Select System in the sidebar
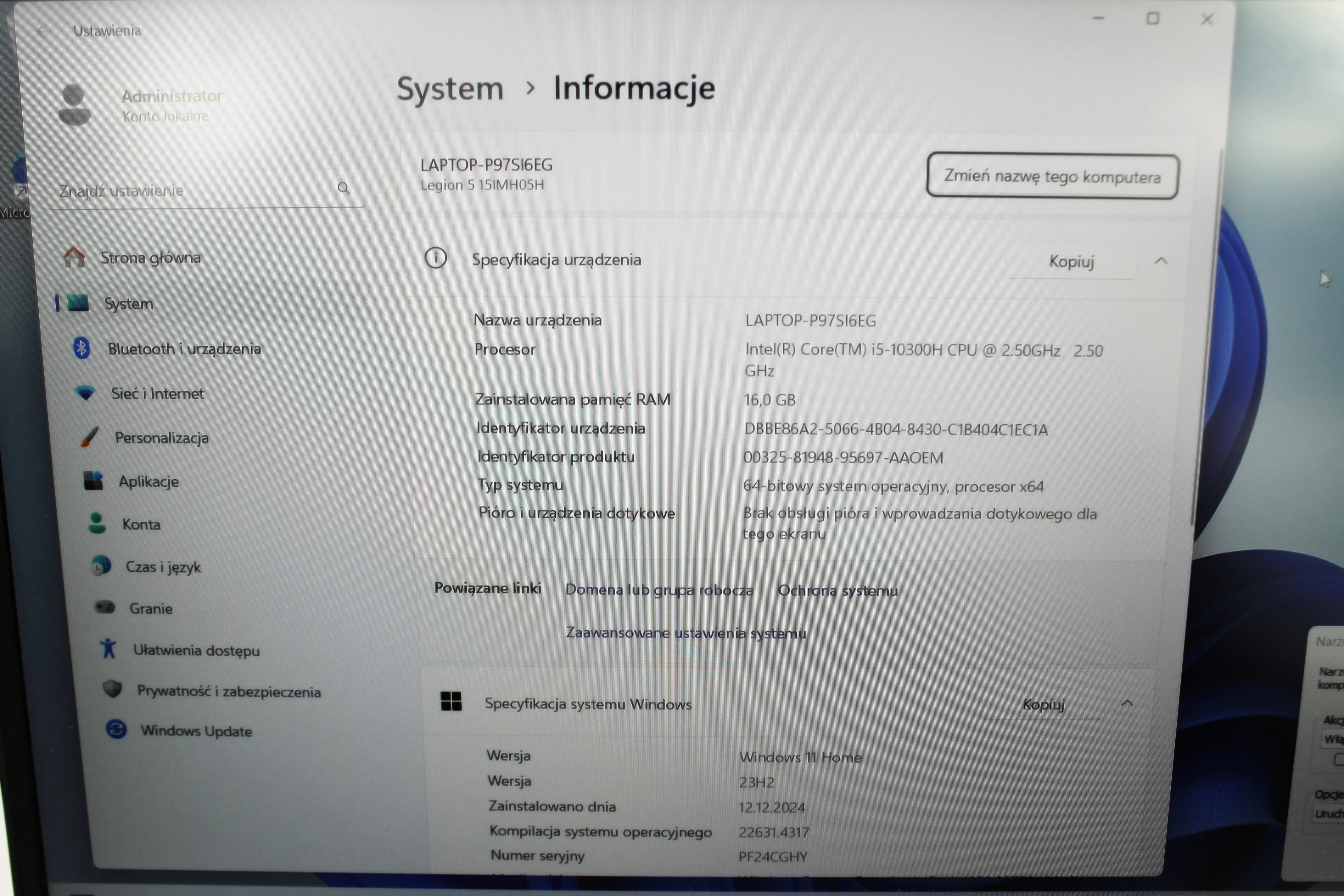The width and height of the screenshot is (1344, 896). pos(213,303)
